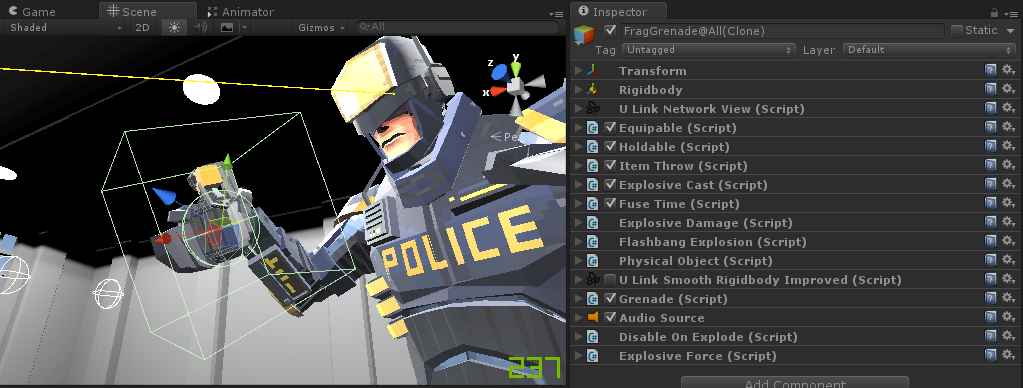Image resolution: width=1023 pixels, height=388 pixels.
Task: Switch to the Game tab
Action: [33, 12]
